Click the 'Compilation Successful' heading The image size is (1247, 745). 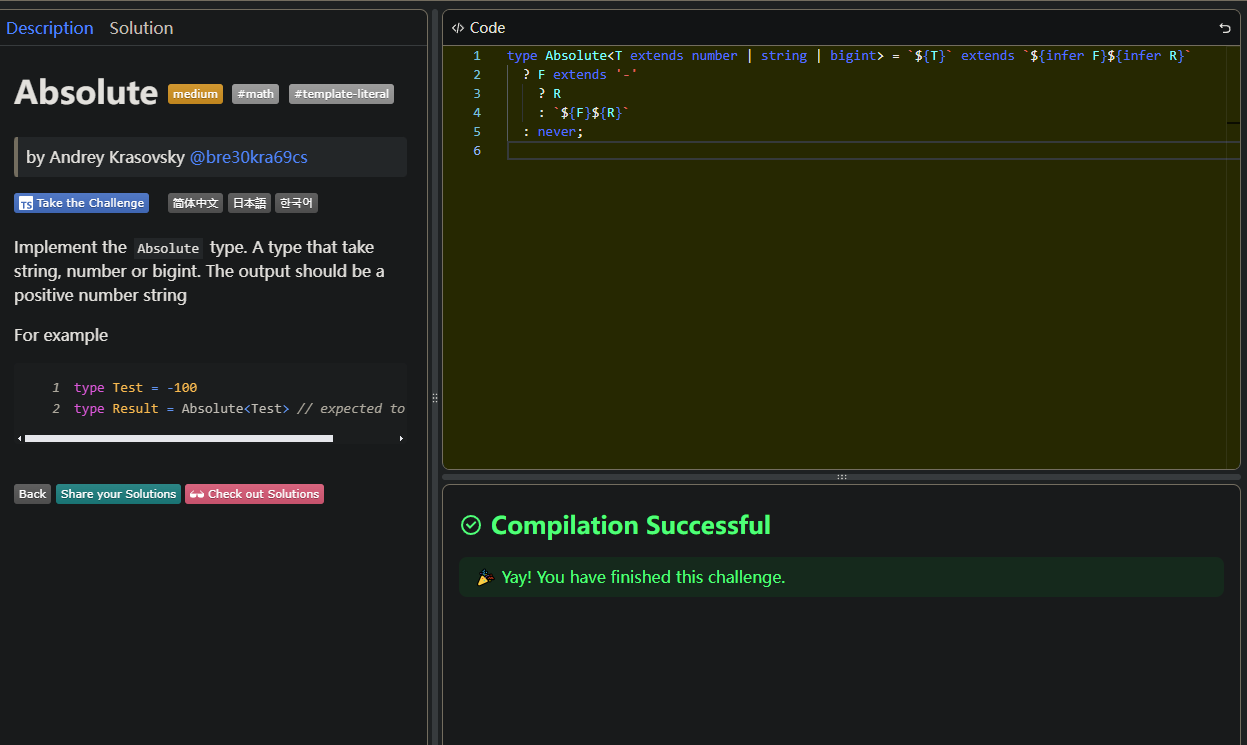[x=631, y=525]
